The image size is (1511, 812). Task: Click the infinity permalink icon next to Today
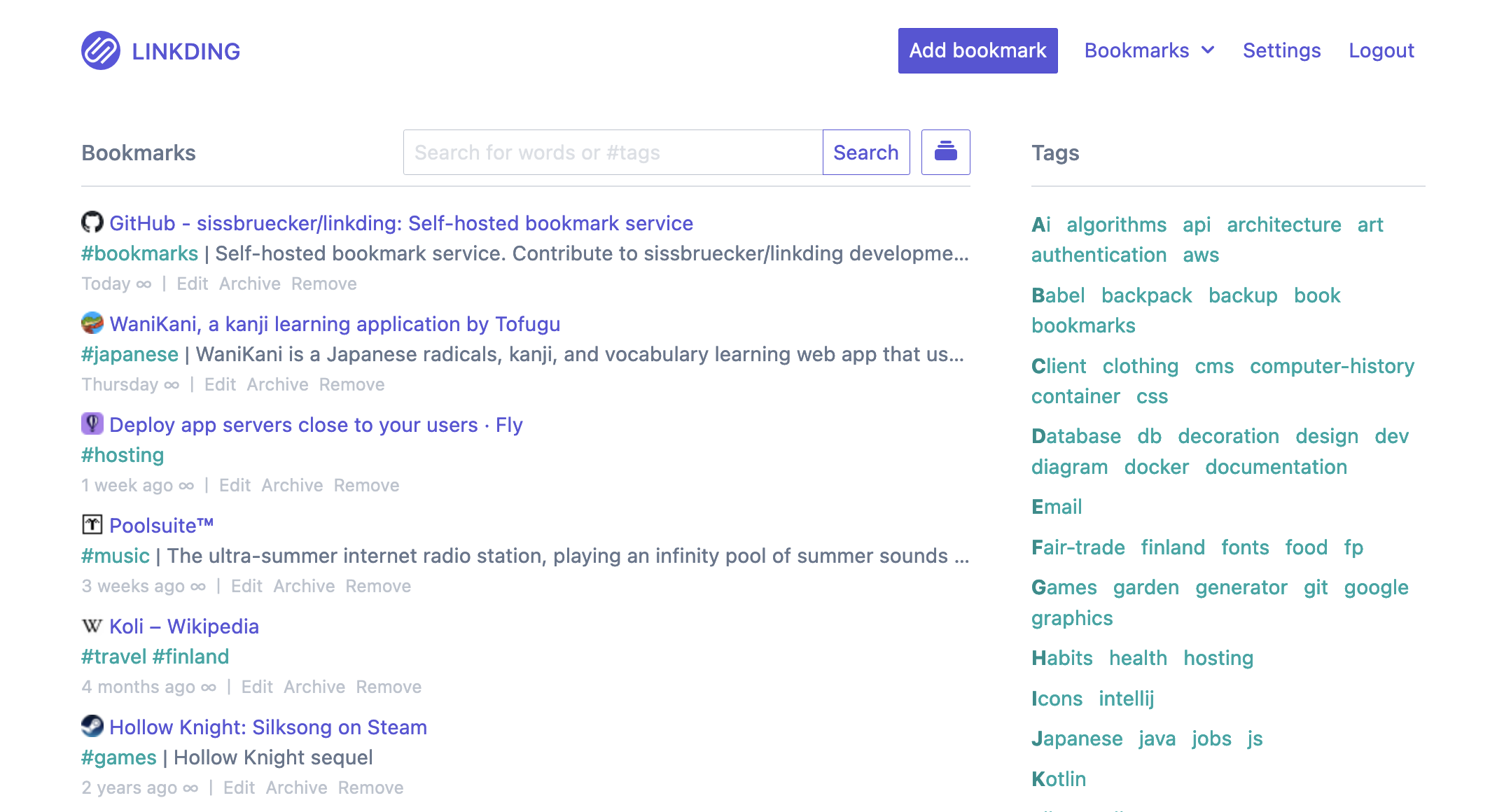[x=144, y=284]
